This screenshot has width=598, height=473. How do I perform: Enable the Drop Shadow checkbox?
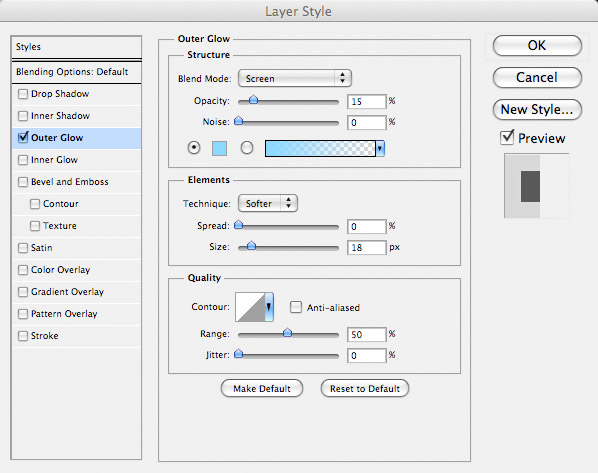[23, 94]
